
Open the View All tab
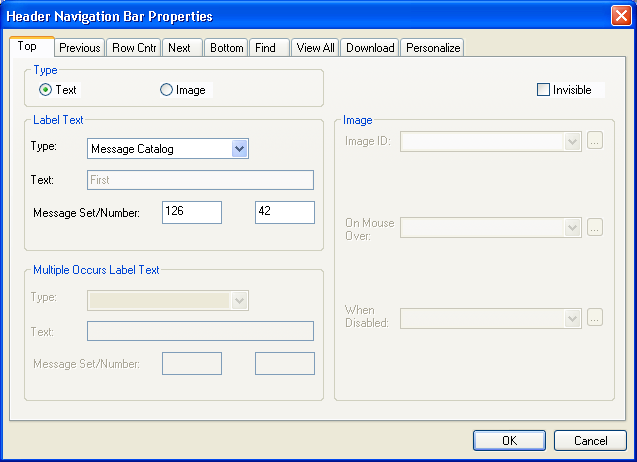(x=315, y=48)
